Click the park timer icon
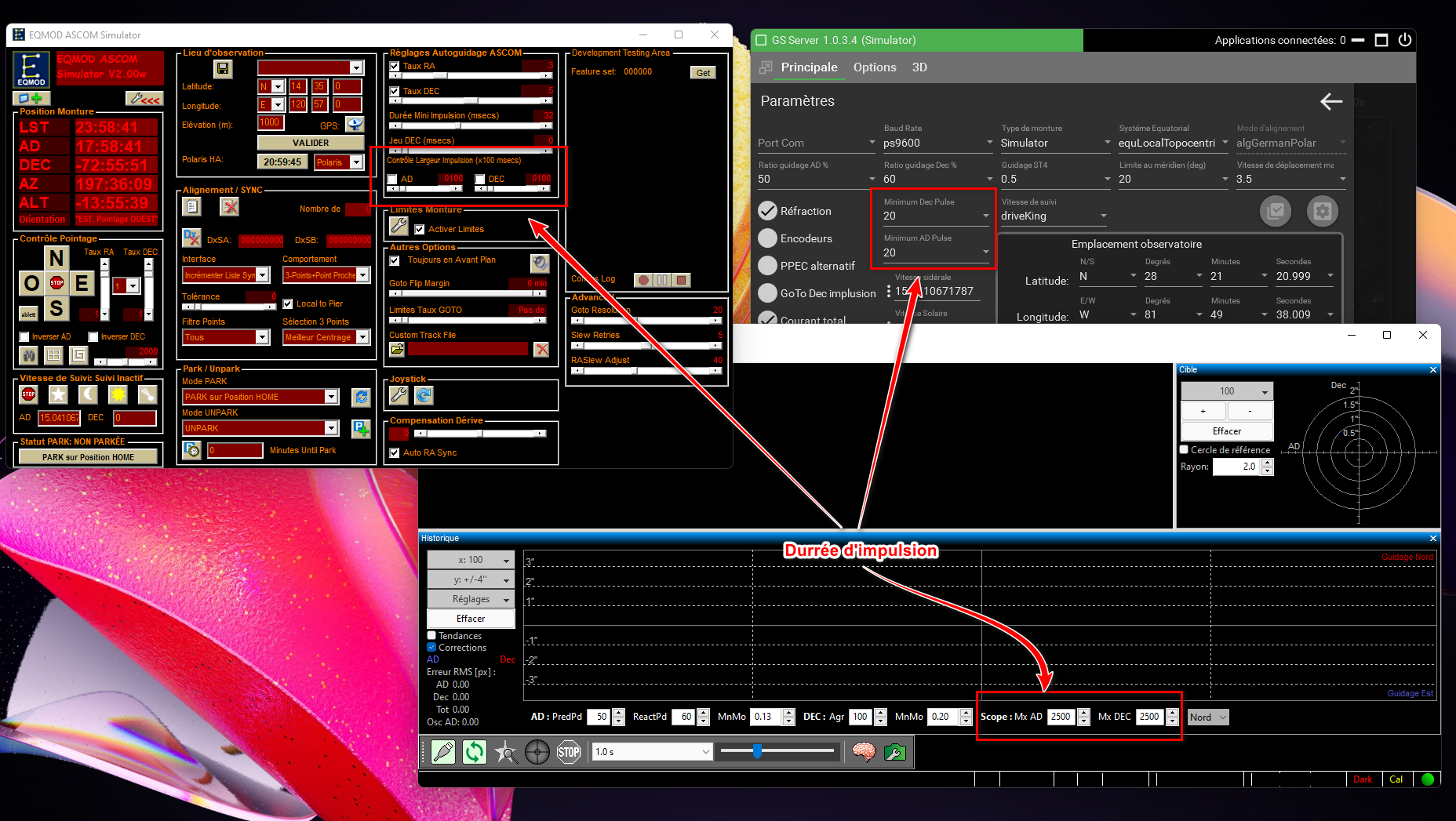The image size is (1456, 821). point(191,450)
